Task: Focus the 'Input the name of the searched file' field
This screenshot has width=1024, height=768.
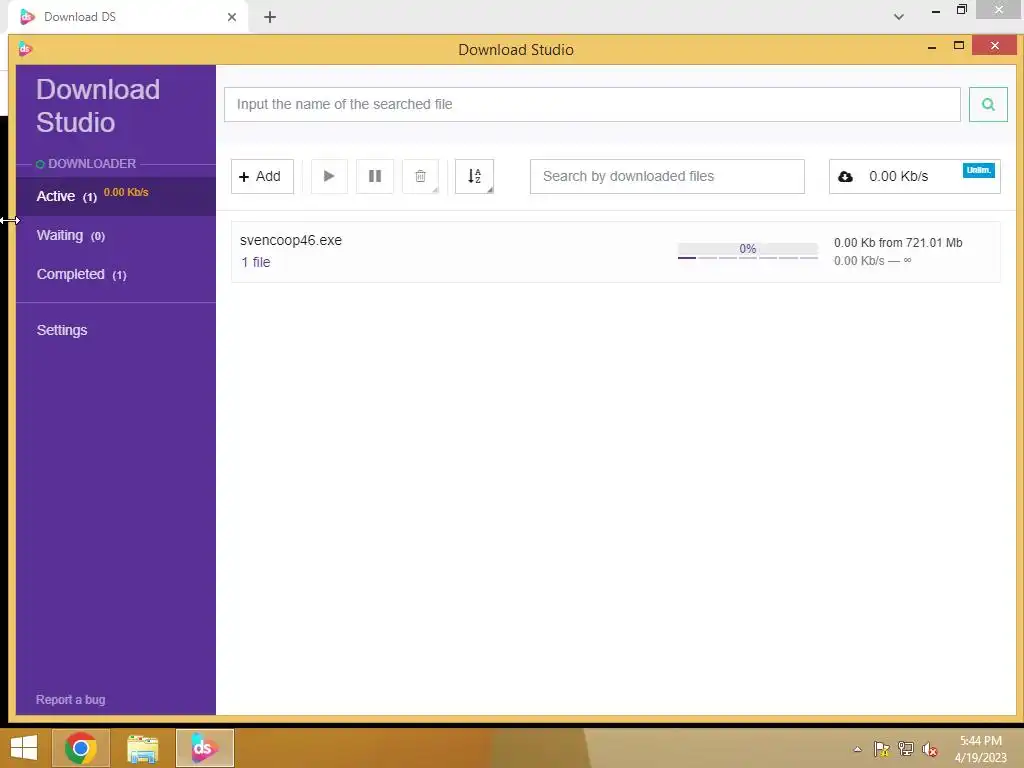Action: pos(592,104)
